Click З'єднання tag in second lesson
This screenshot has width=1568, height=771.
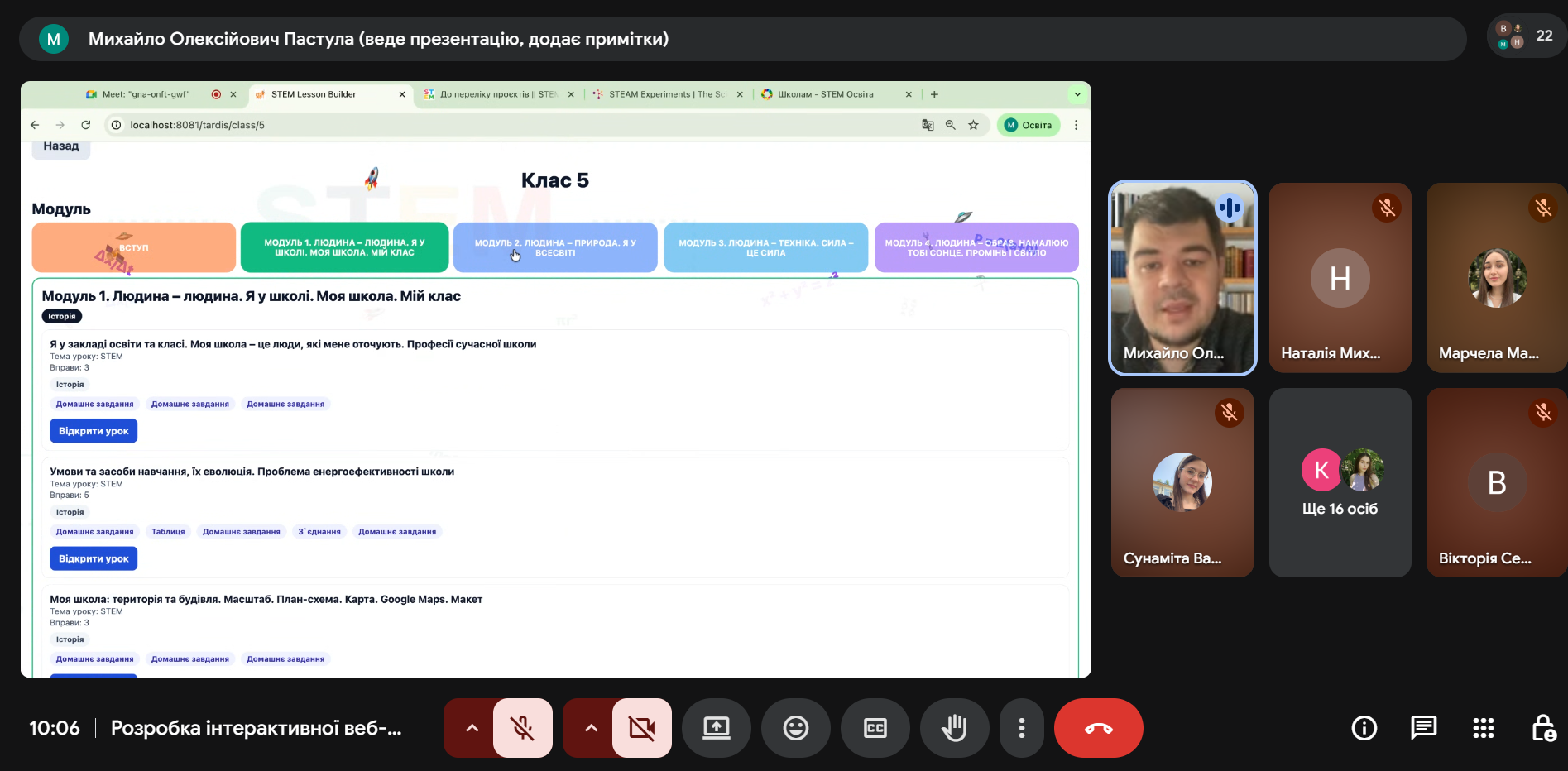pos(319,532)
